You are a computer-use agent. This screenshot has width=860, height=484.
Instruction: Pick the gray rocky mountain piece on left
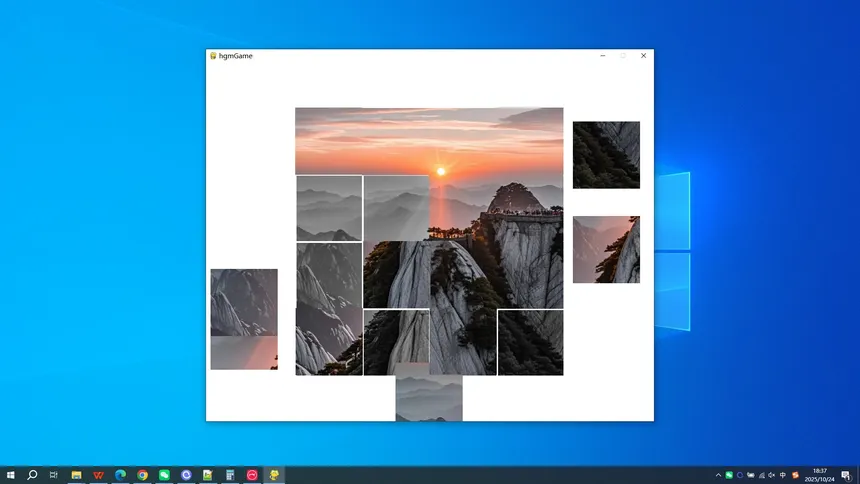243,302
